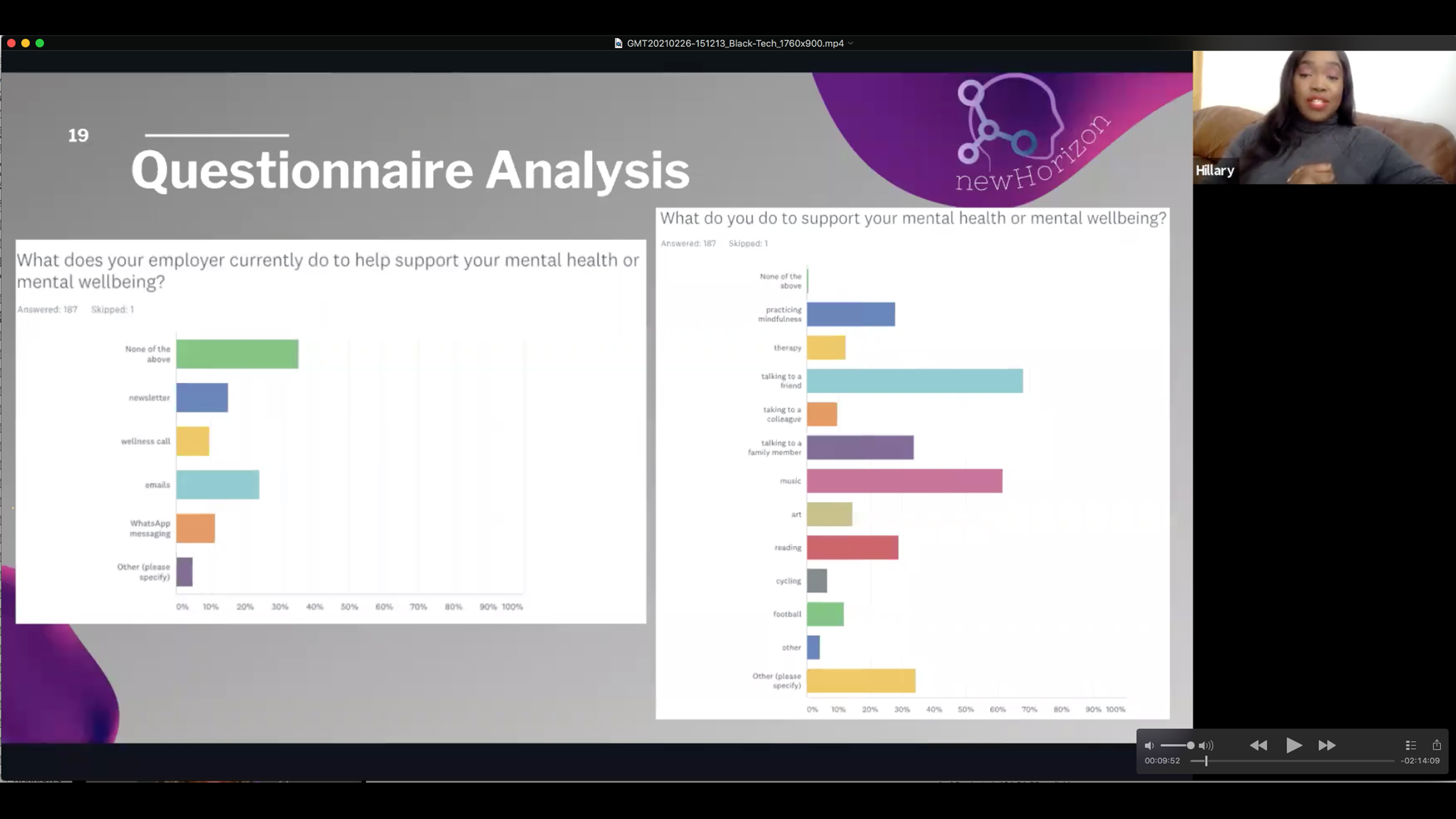Screen dimensions: 1456x819
Task: Enter full screen with the green button
Action: tap(40, 43)
